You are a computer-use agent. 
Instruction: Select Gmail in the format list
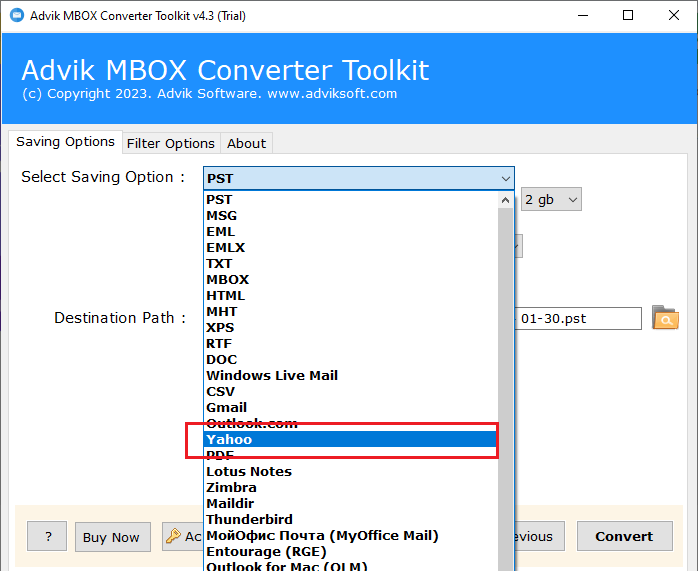pos(227,408)
